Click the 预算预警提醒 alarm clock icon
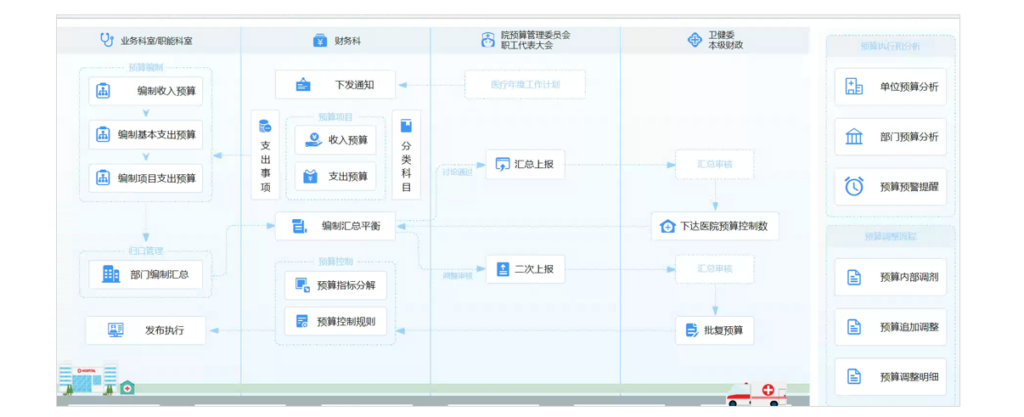 coord(854,186)
